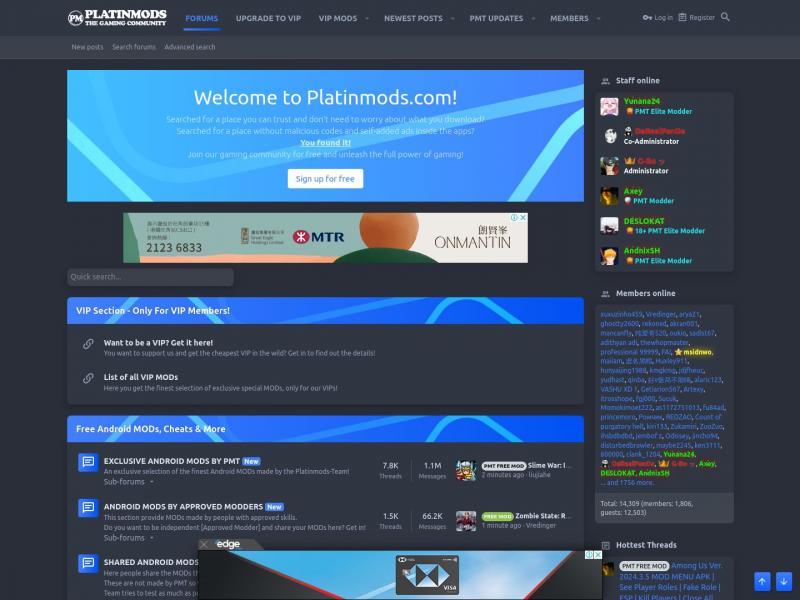Open DESLOKAT's staff avatar
The image size is (800, 600).
pyautogui.click(x=609, y=226)
